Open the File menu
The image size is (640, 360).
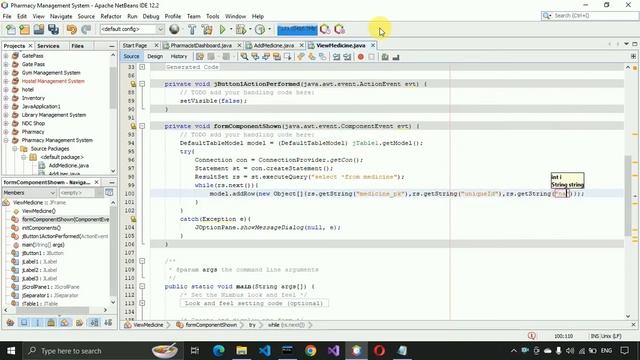coord(7,16)
